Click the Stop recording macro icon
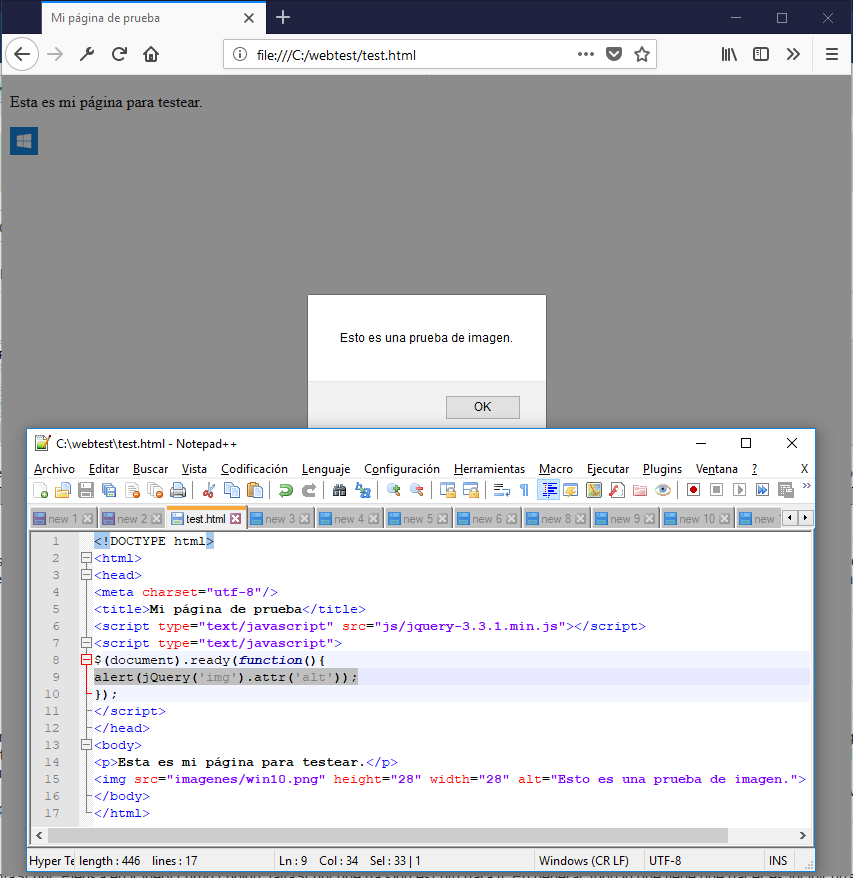Viewport: 853px width, 878px height. (x=716, y=491)
